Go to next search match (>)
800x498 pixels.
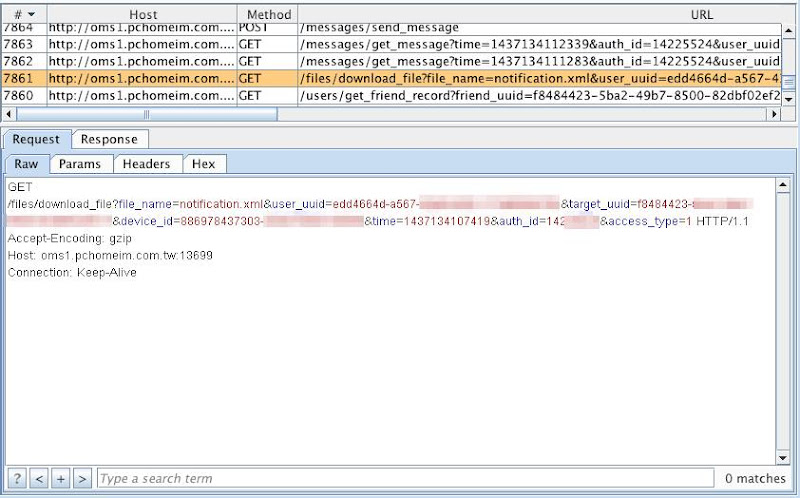click(x=82, y=479)
